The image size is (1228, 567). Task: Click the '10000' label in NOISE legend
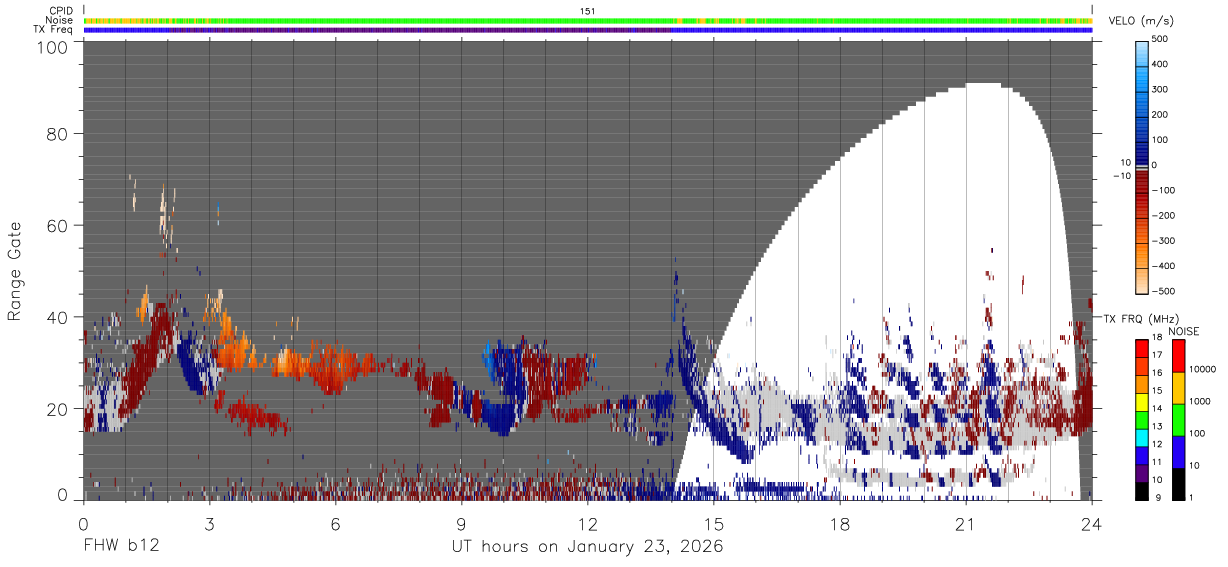1203,369
